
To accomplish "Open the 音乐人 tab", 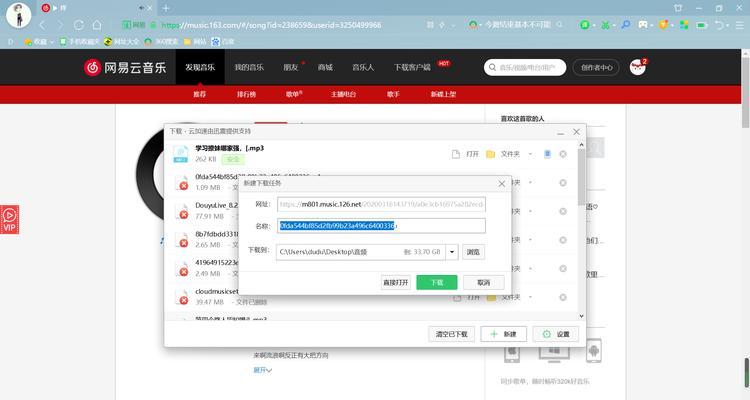I will pyautogui.click(x=363, y=67).
